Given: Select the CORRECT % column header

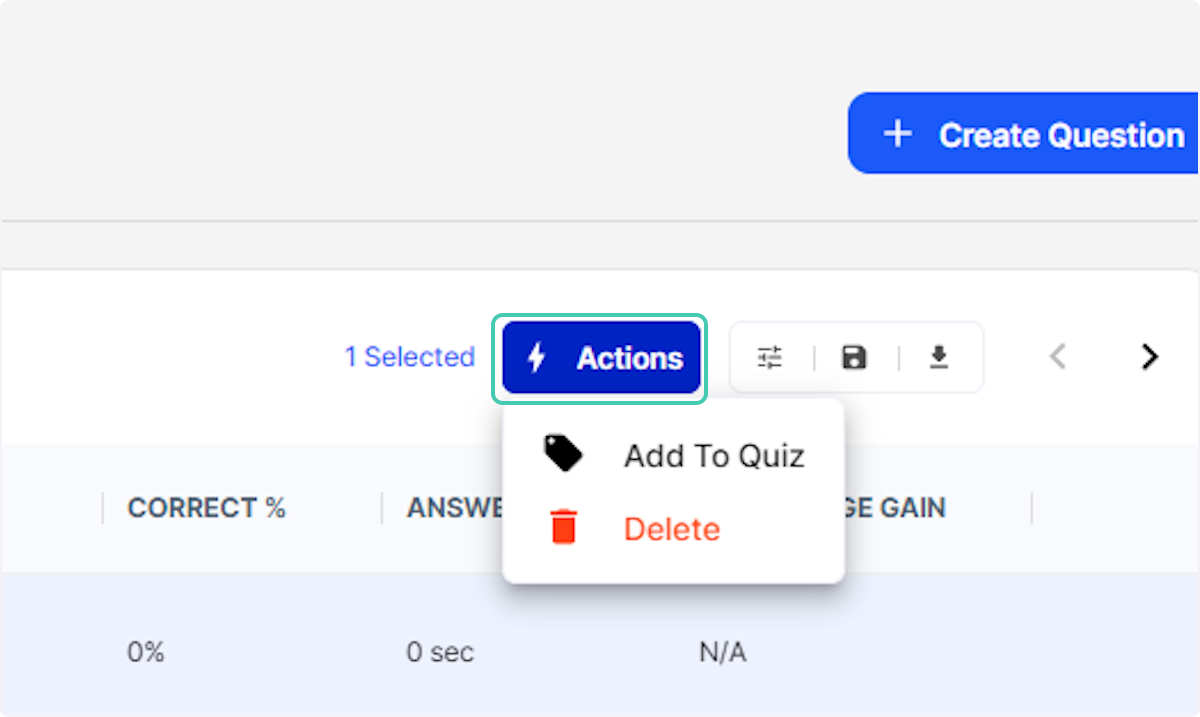Looking at the screenshot, I should tap(205, 508).
